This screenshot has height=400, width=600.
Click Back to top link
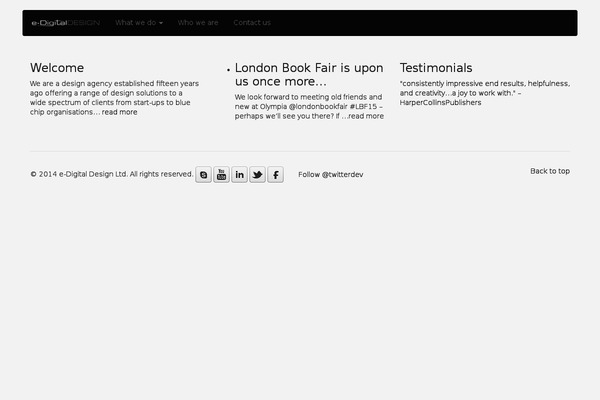[550, 171]
